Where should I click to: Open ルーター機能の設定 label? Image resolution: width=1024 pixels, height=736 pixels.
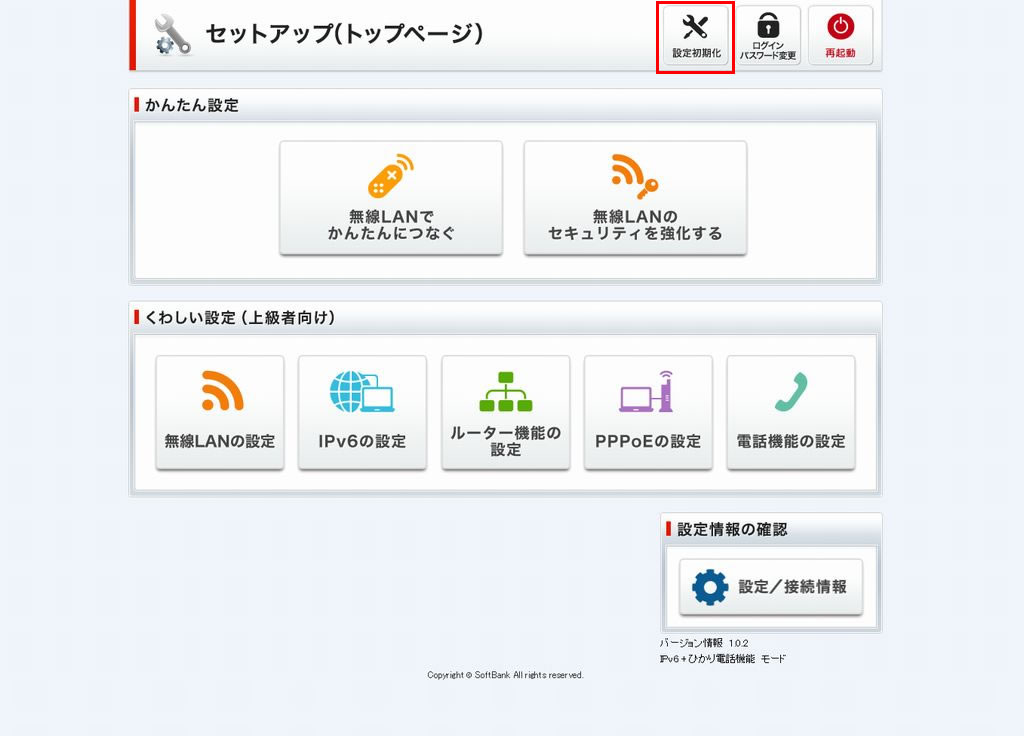[x=505, y=441]
